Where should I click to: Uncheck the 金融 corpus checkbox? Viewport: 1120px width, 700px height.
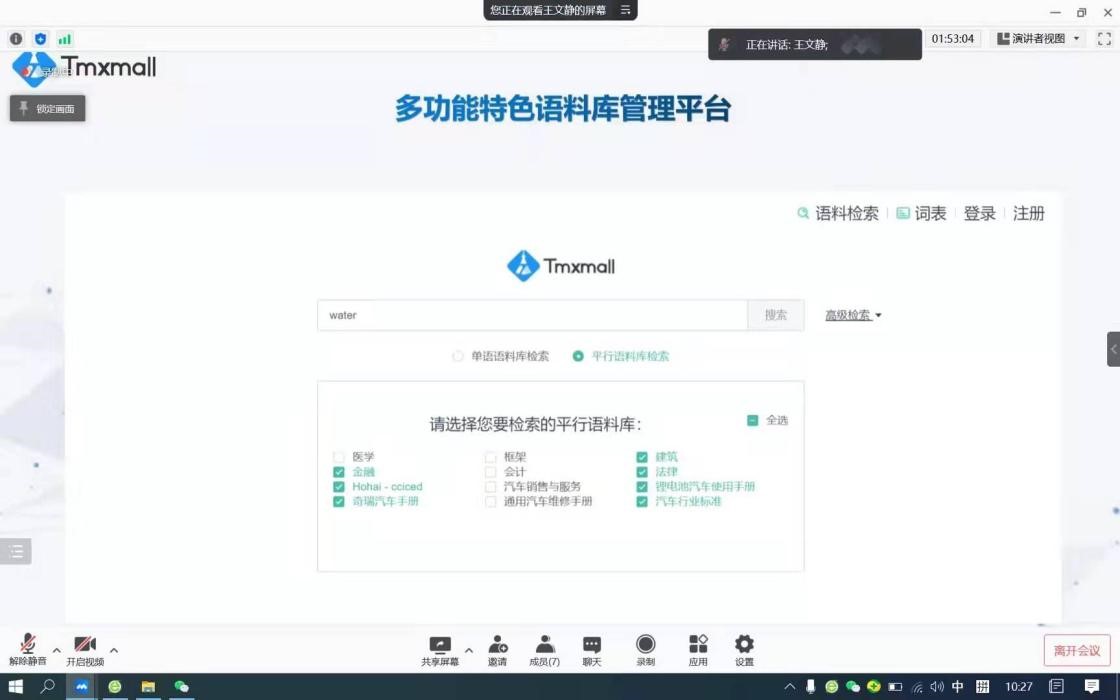click(x=339, y=472)
